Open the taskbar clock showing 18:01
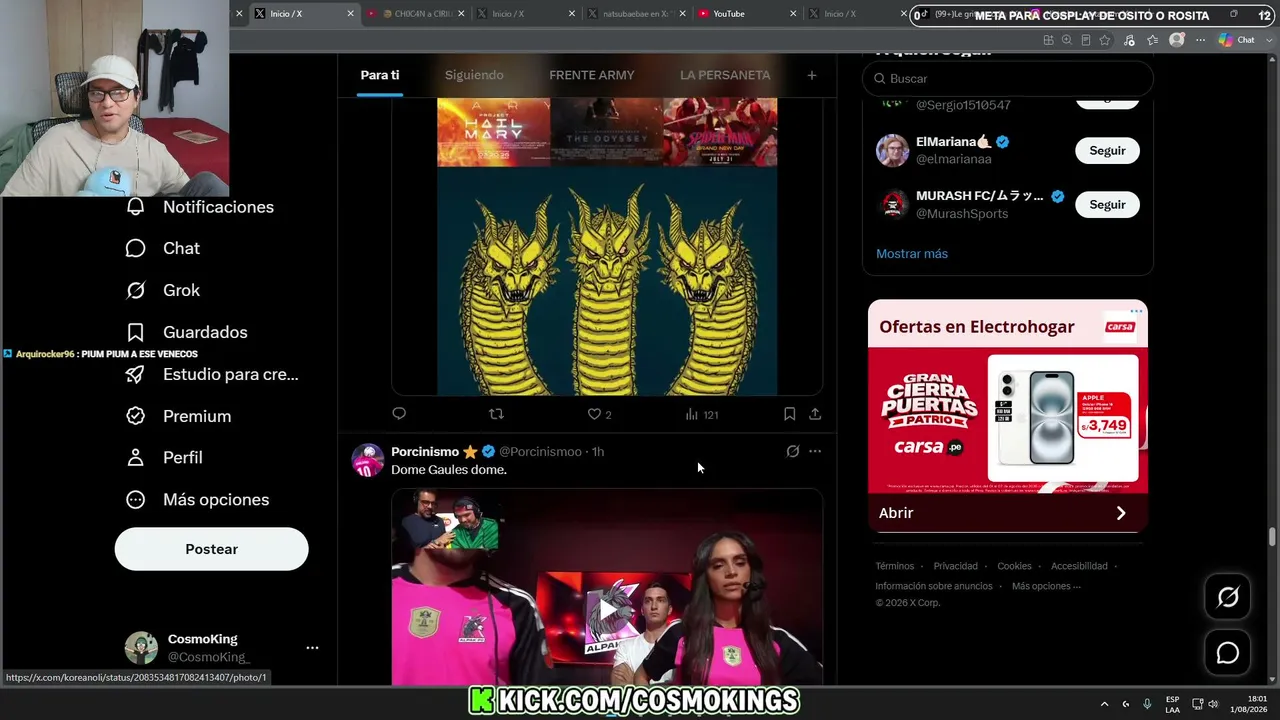Viewport: 1280px width, 720px height. (x=1249, y=704)
